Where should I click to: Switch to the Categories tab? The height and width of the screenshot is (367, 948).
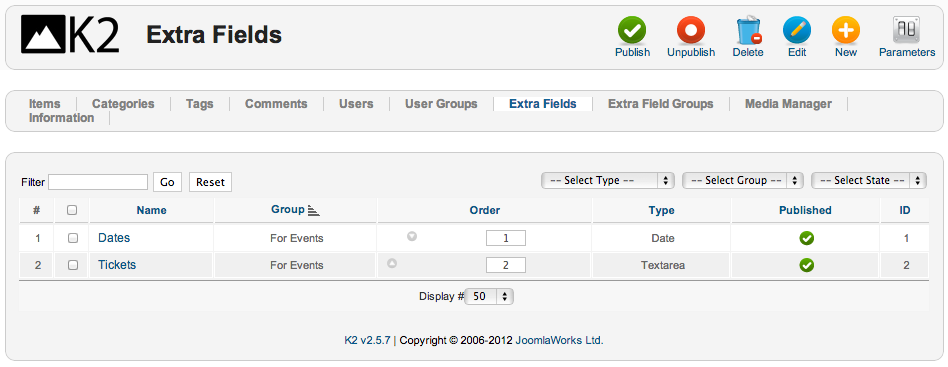point(123,104)
